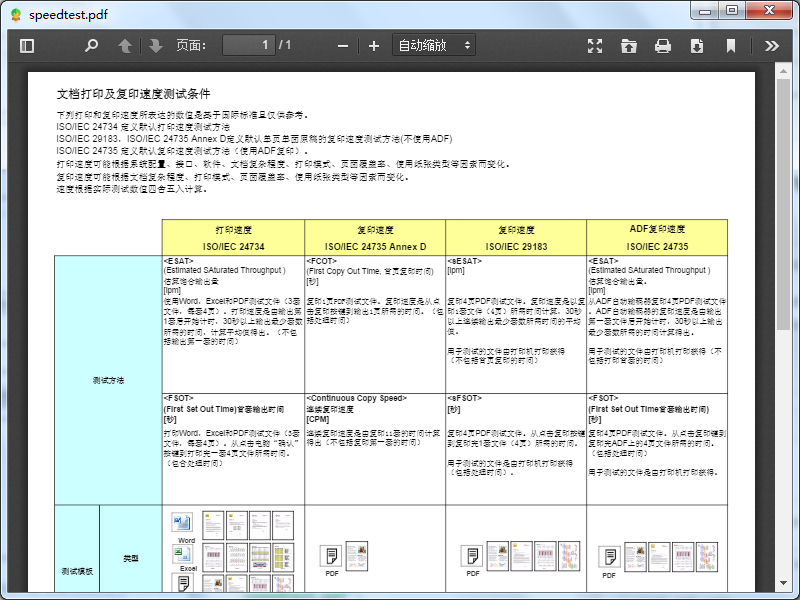Open the find-in-document search tool
Image resolution: width=800 pixels, height=600 pixels.
(91, 46)
